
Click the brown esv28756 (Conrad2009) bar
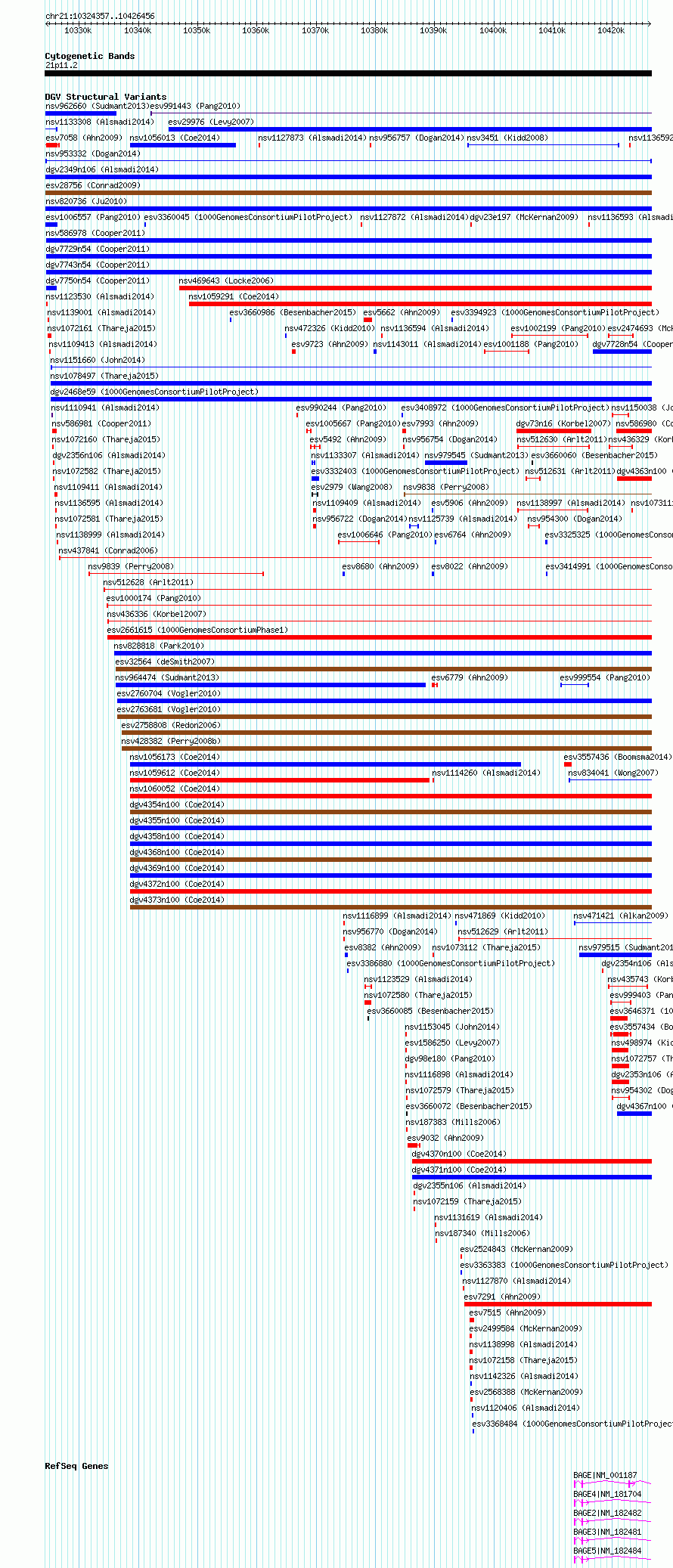[x=349, y=193]
